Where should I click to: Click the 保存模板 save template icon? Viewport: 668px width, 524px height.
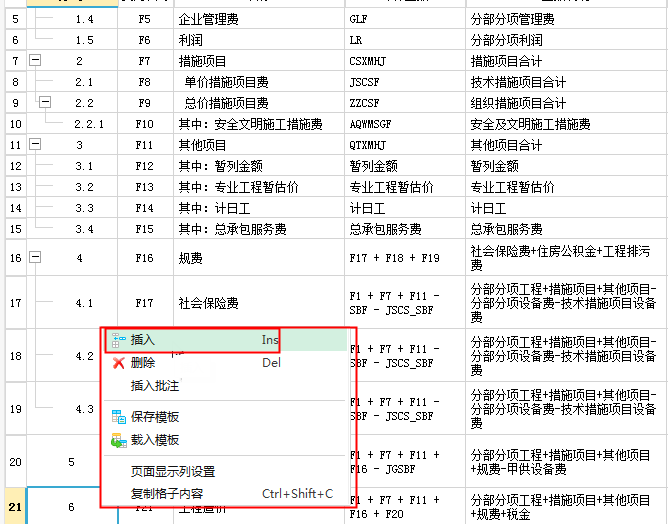click(x=118, y=417)
